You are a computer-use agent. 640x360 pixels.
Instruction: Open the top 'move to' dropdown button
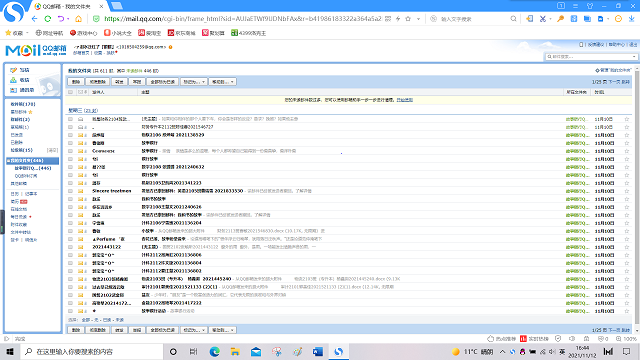pos(222,82)
